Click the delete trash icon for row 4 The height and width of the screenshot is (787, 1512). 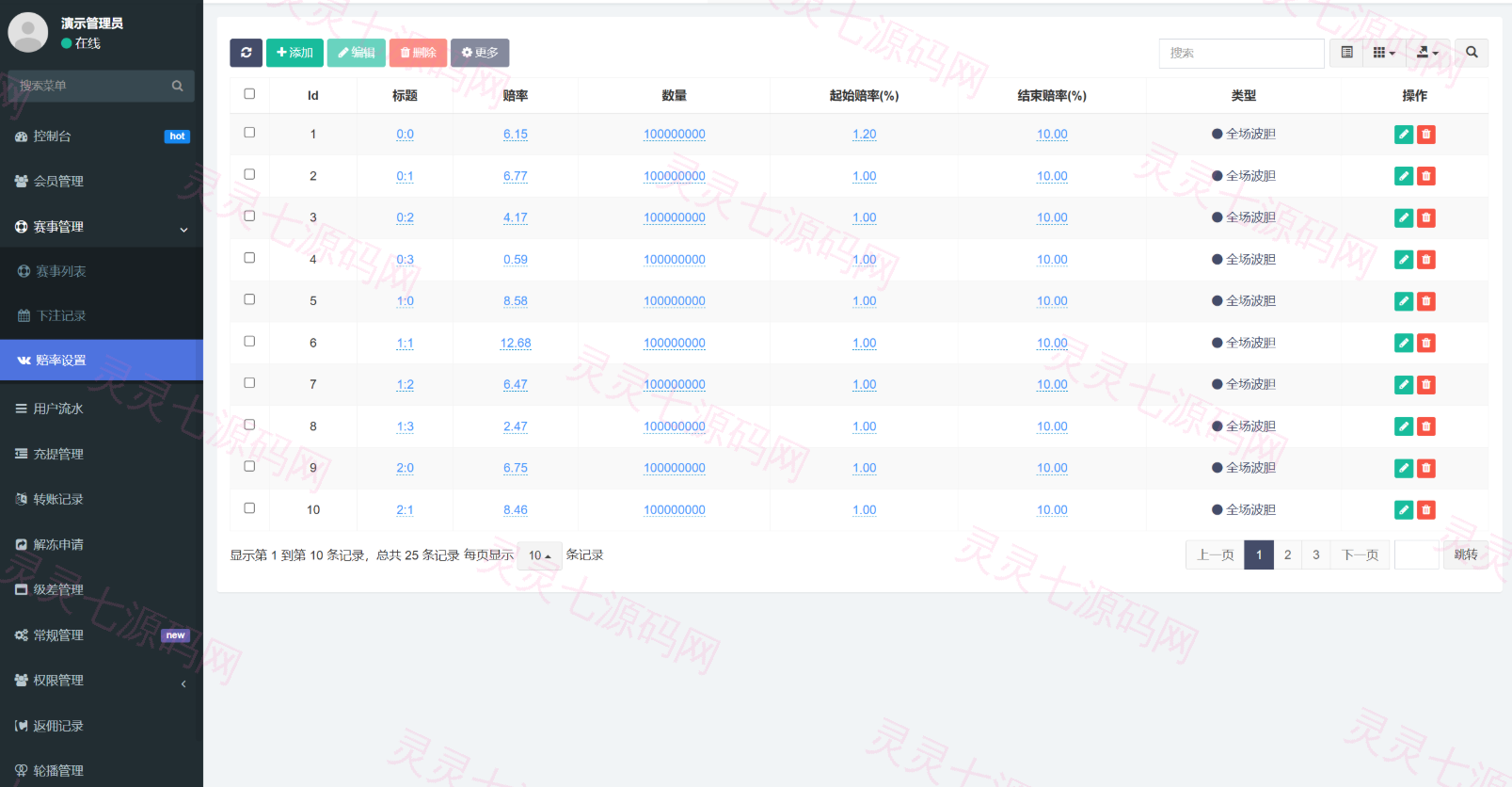coord(1426,260)
